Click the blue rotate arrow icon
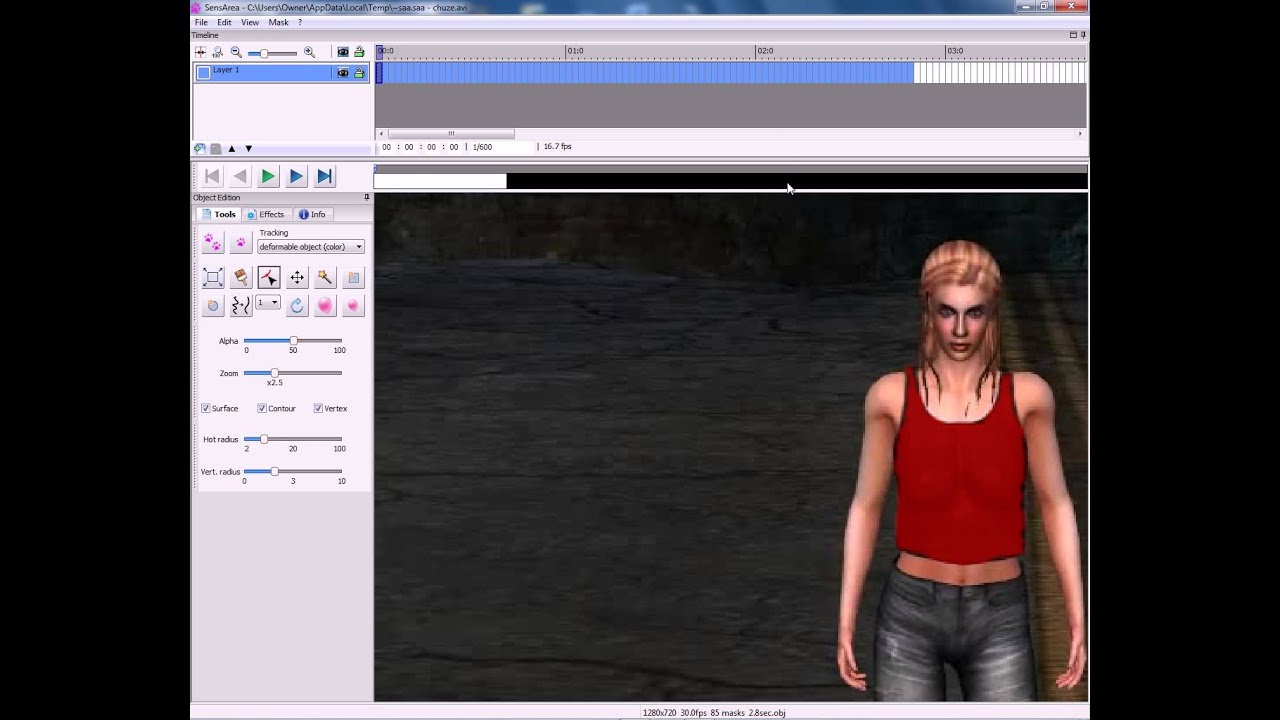Viewport: 1280px width, 720px height. coord(297,306)
